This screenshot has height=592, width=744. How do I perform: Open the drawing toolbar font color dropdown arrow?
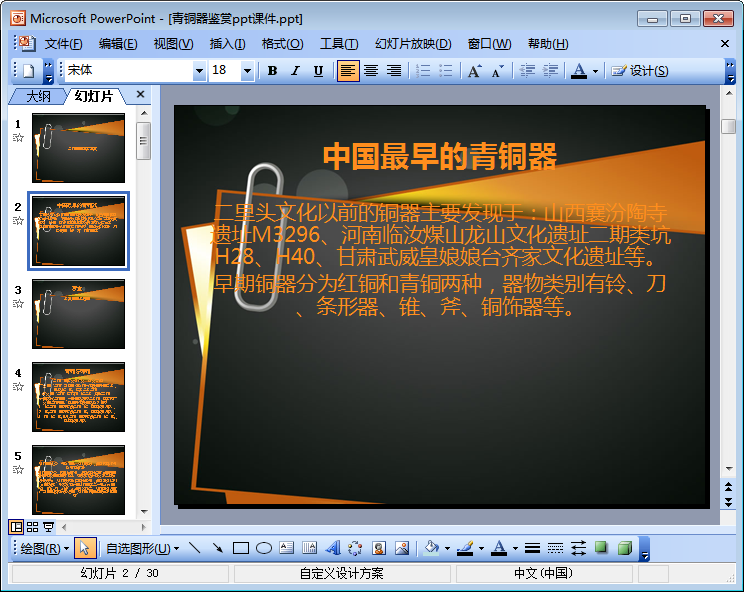coord(515,549)
